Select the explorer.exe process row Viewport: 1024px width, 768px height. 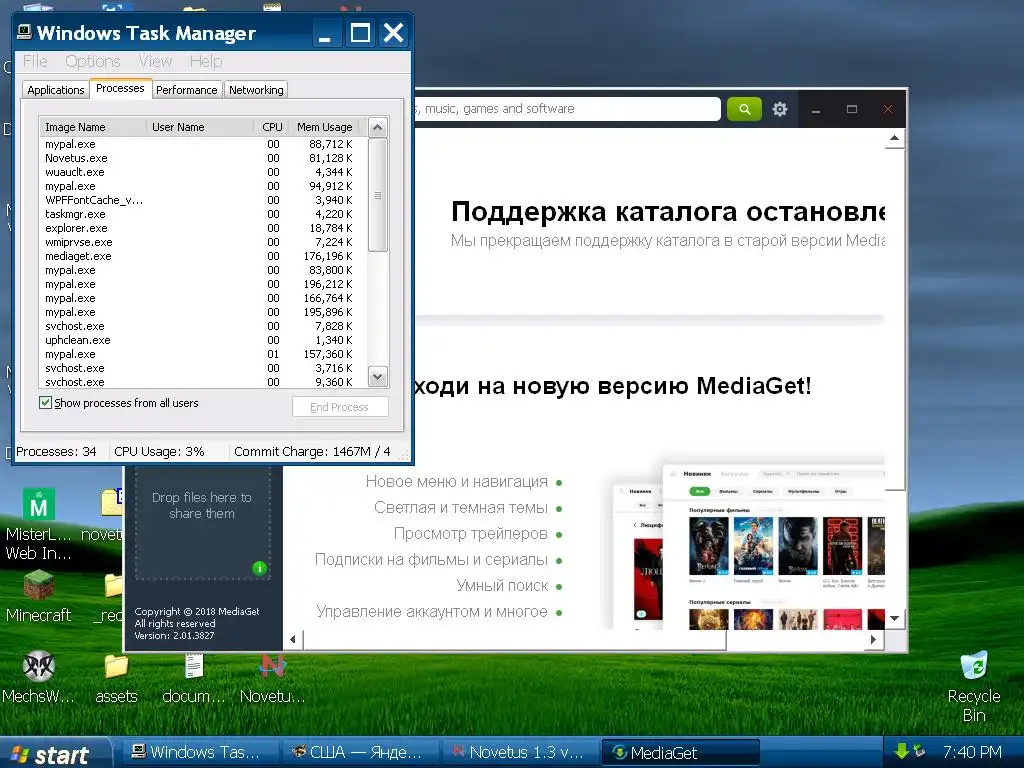199,228
